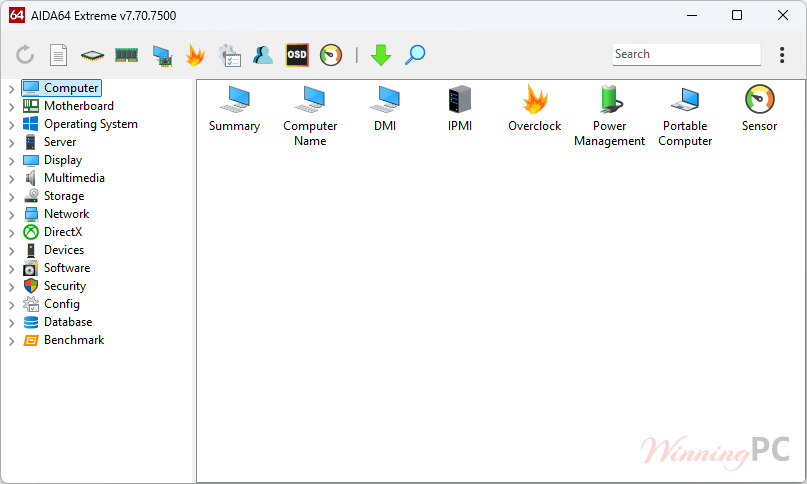807x484 pixels.
Task: Select Server in the tree
Action: [49, 142]
